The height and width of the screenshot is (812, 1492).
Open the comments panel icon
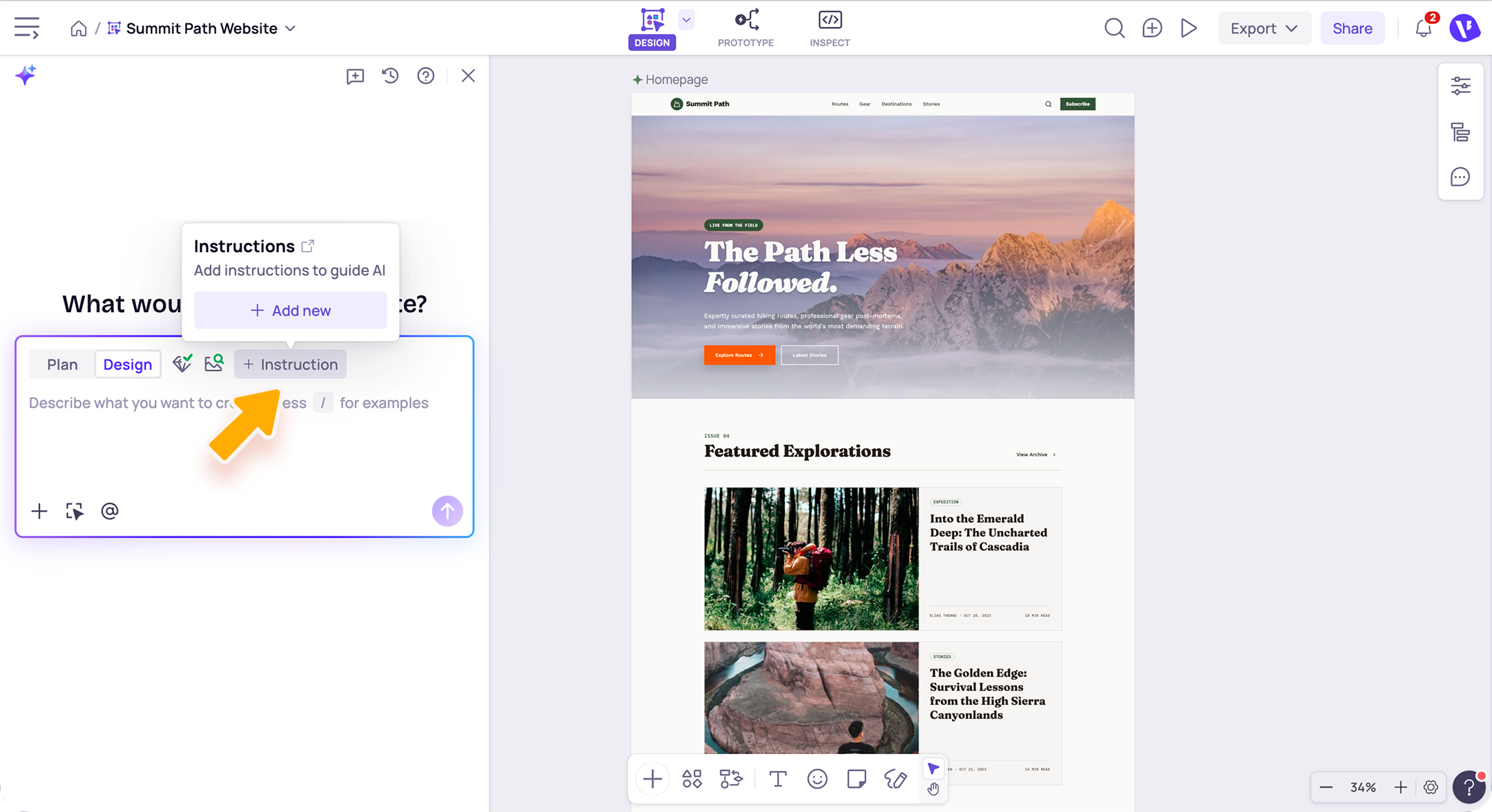point(1460,177)
